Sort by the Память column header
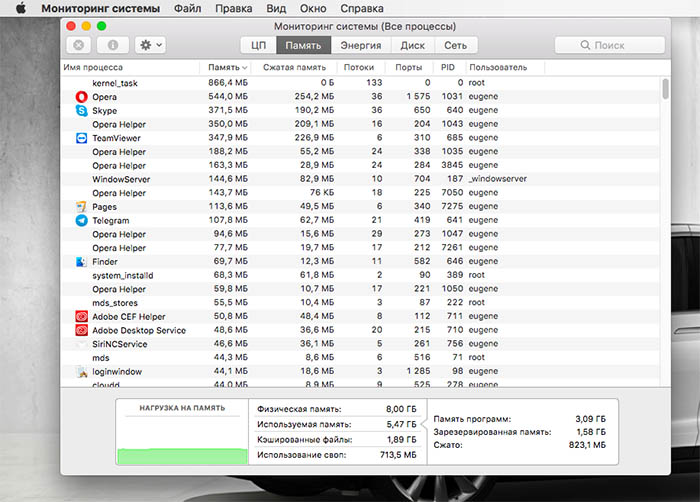The image size is (700, 502). click(225, 67)
